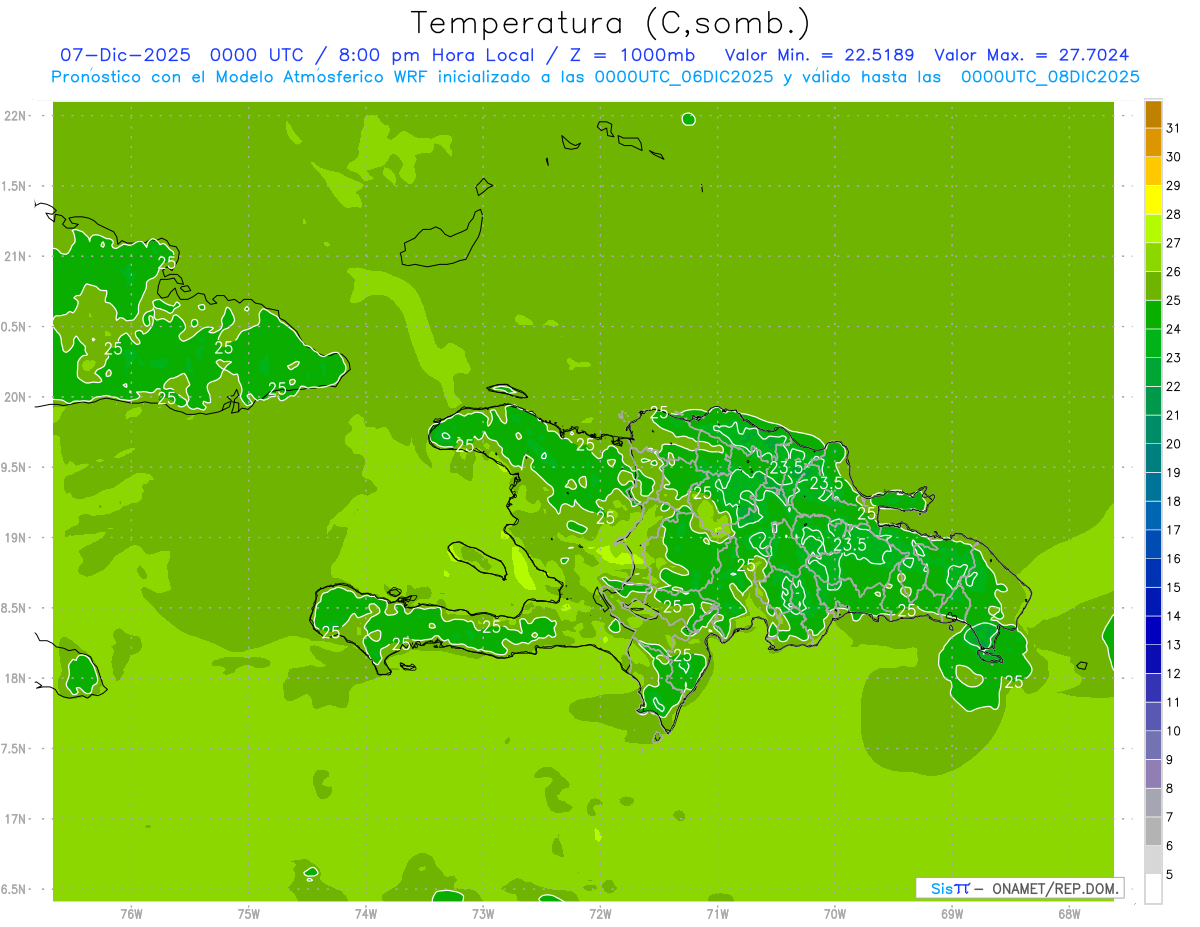
Task: Click the latitude label '18N'
Action: [x=15, y=679]
